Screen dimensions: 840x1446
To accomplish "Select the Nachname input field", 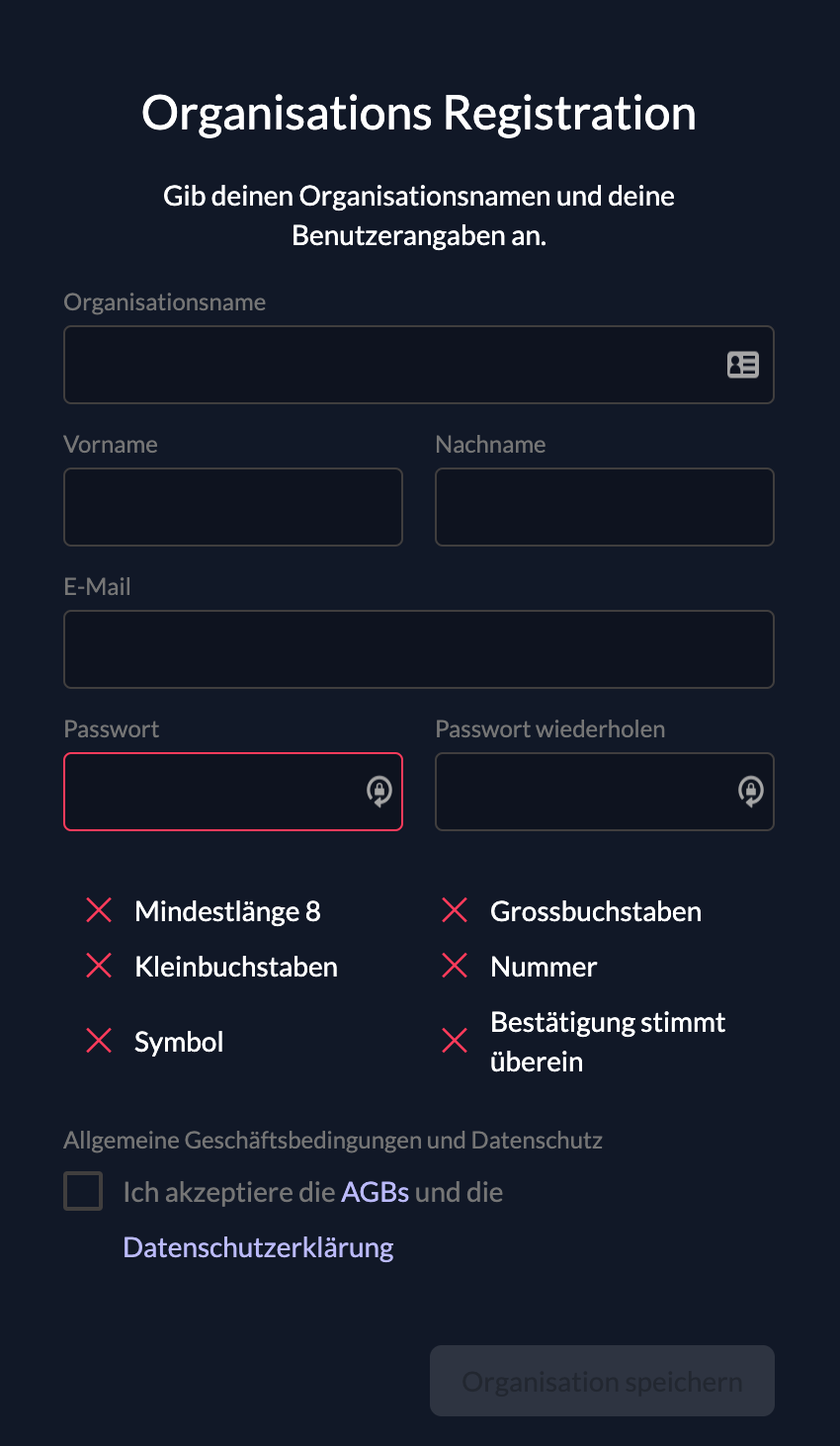I will click(x=604, y=507).
